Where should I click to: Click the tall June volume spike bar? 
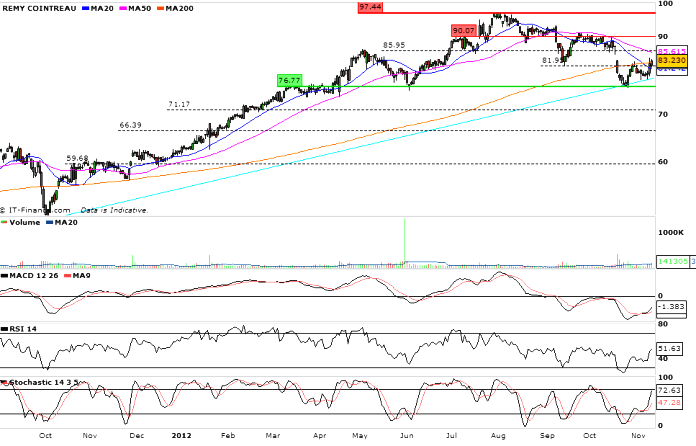pos(404,242)
